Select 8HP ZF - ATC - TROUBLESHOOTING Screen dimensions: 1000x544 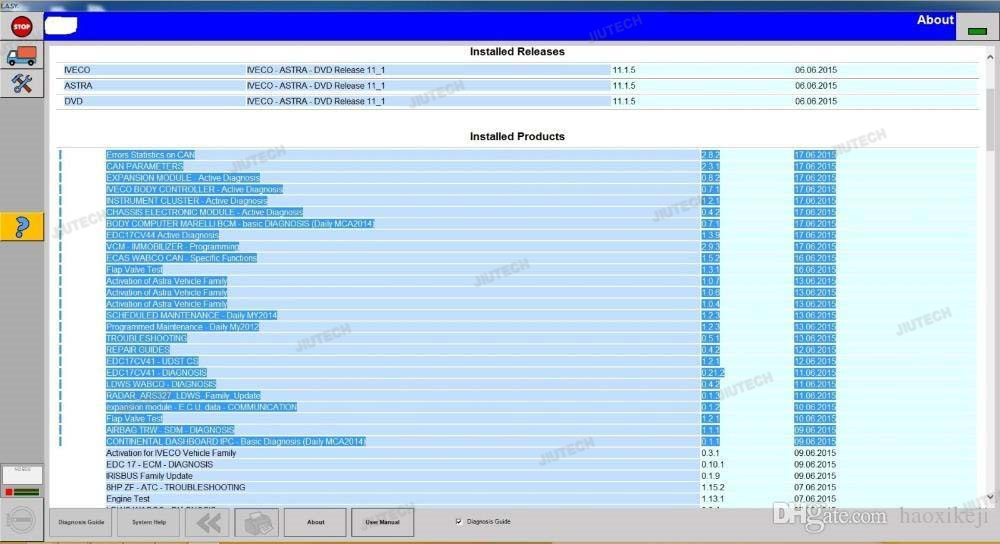[517, 488]
